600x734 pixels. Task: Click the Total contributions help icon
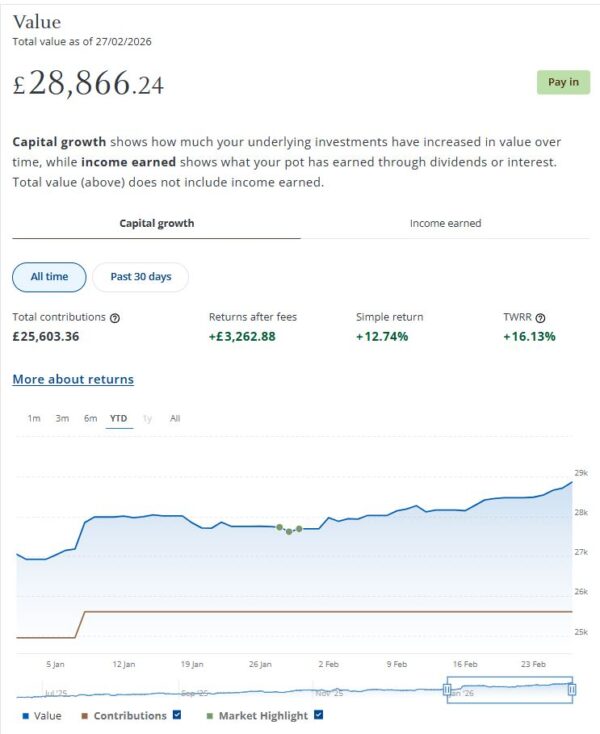pyautogui.click(x=115, y=318)
